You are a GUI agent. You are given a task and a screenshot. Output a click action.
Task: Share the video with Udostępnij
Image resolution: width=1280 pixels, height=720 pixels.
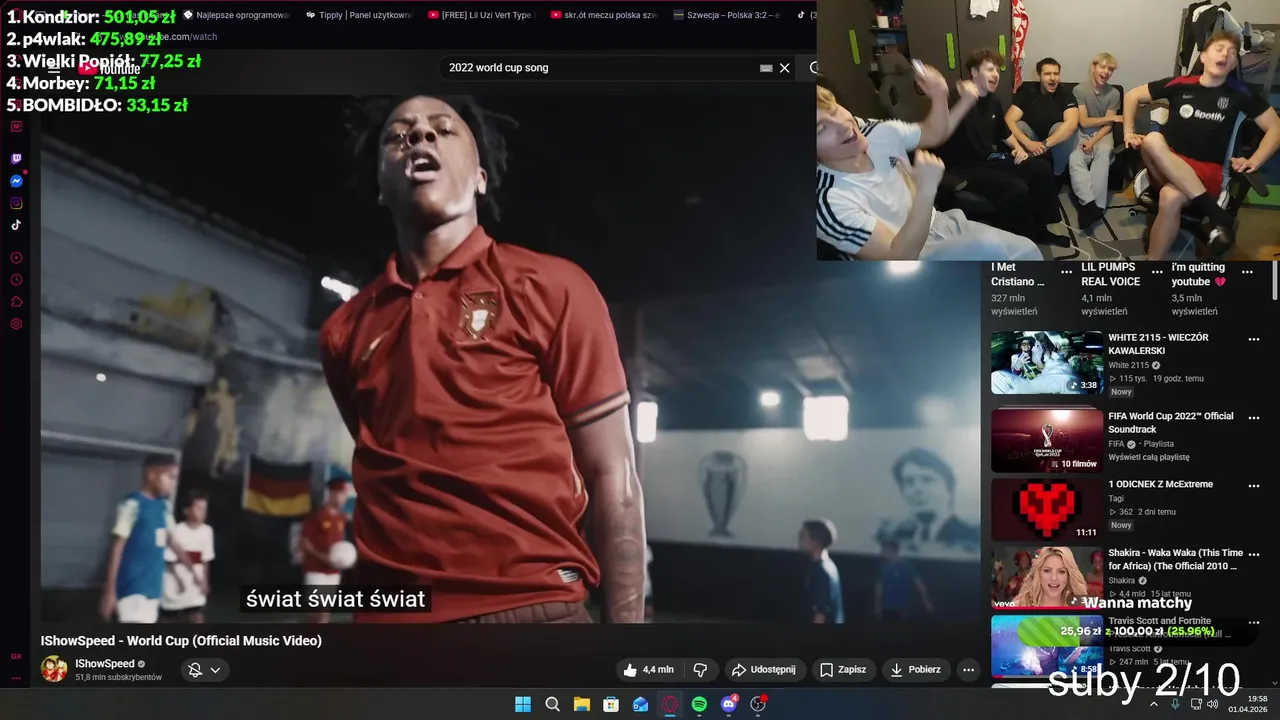pos(765,670)
